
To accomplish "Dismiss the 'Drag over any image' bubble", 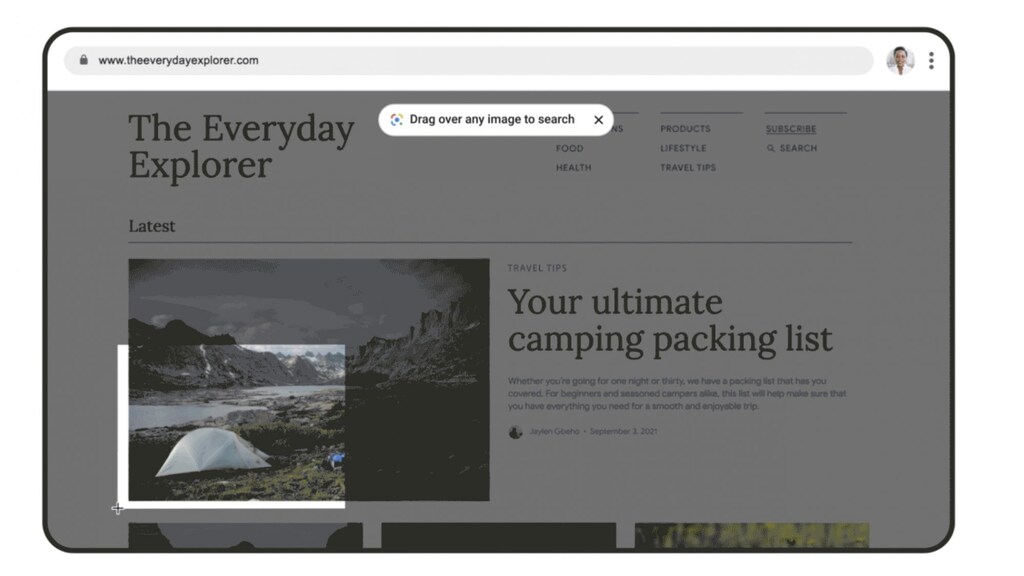I will 598,120.
